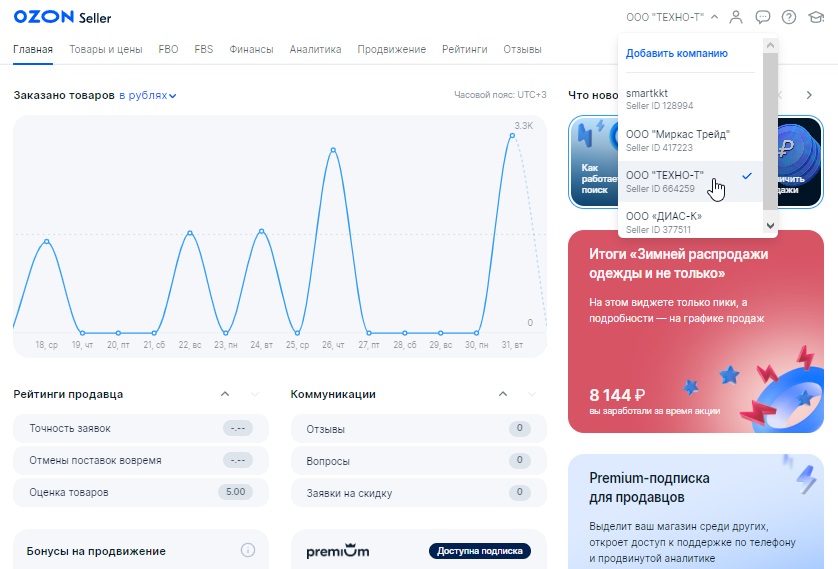Open the chat messages icon
This screenshot has height=569, width=838.
click(x=763, y=17)
